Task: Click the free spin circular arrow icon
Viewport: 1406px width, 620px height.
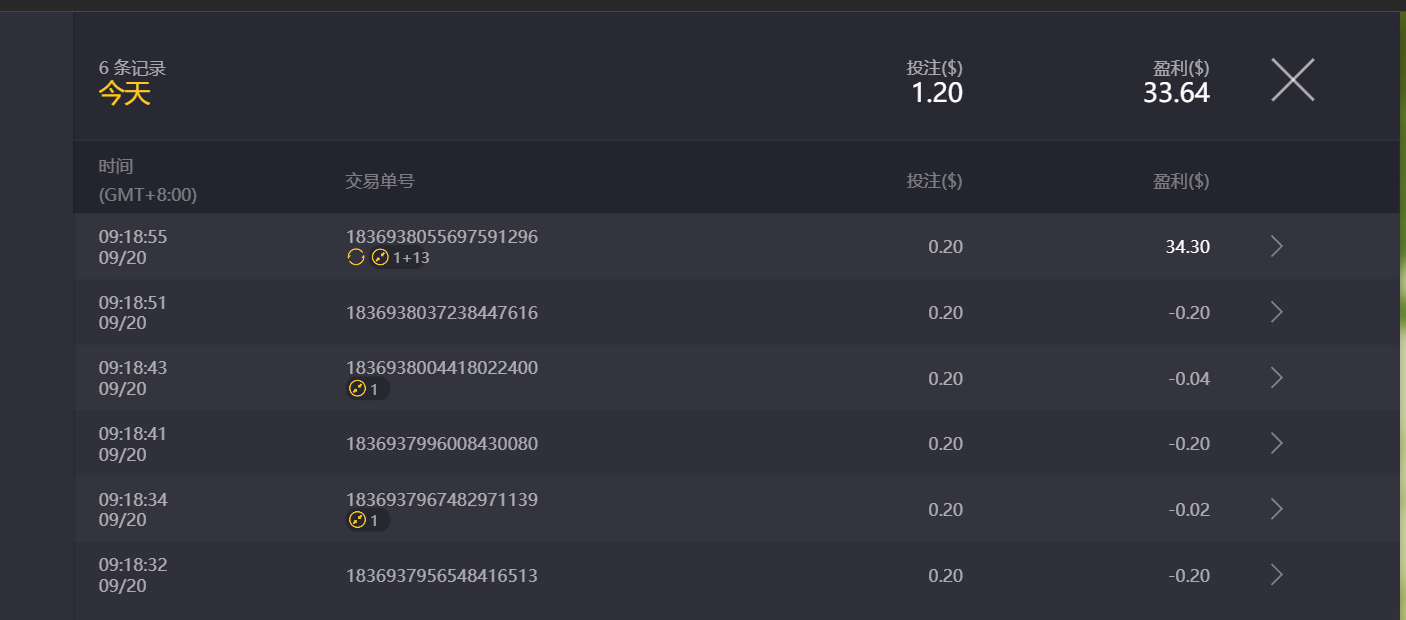Action: tap(355, 258)
